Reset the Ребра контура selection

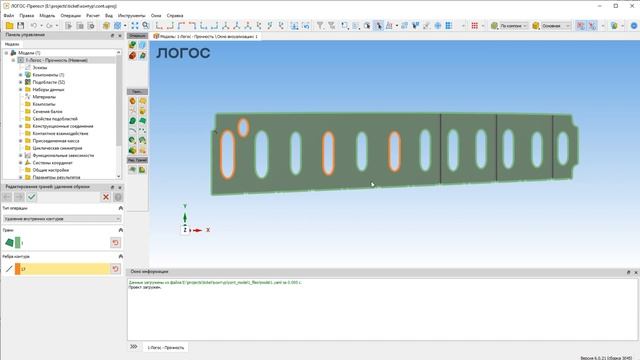coord(116,269)
